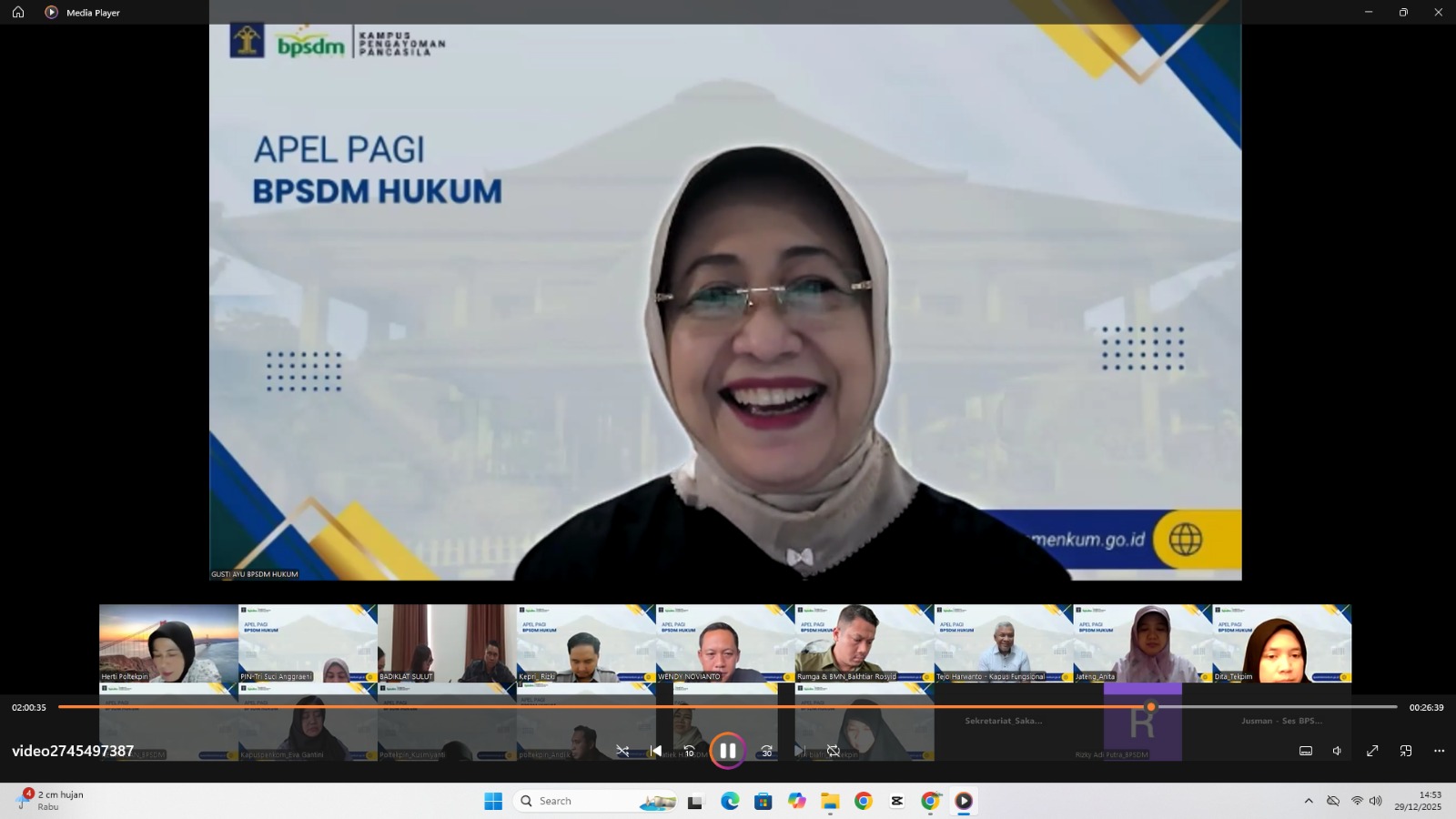Open subtitles and captions menu
The image size is (1456, 819).
[1305, 751]
